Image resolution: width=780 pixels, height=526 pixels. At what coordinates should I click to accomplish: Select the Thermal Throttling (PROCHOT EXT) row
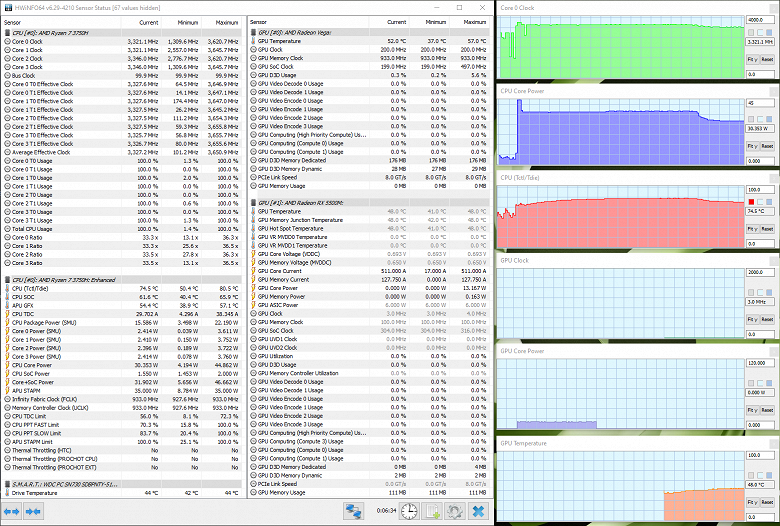(x=121, y=467)
